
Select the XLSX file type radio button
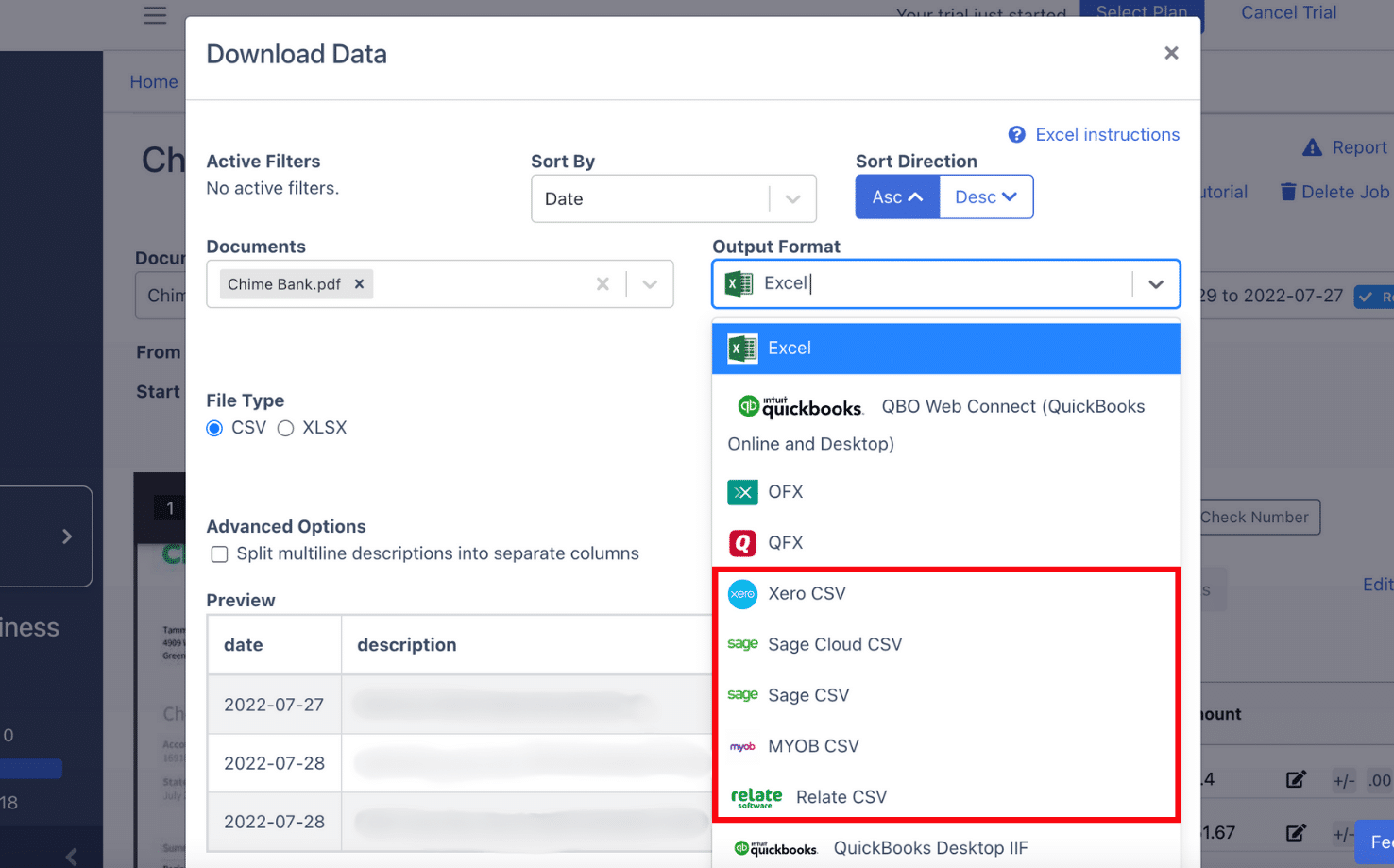tap(286, 428)
